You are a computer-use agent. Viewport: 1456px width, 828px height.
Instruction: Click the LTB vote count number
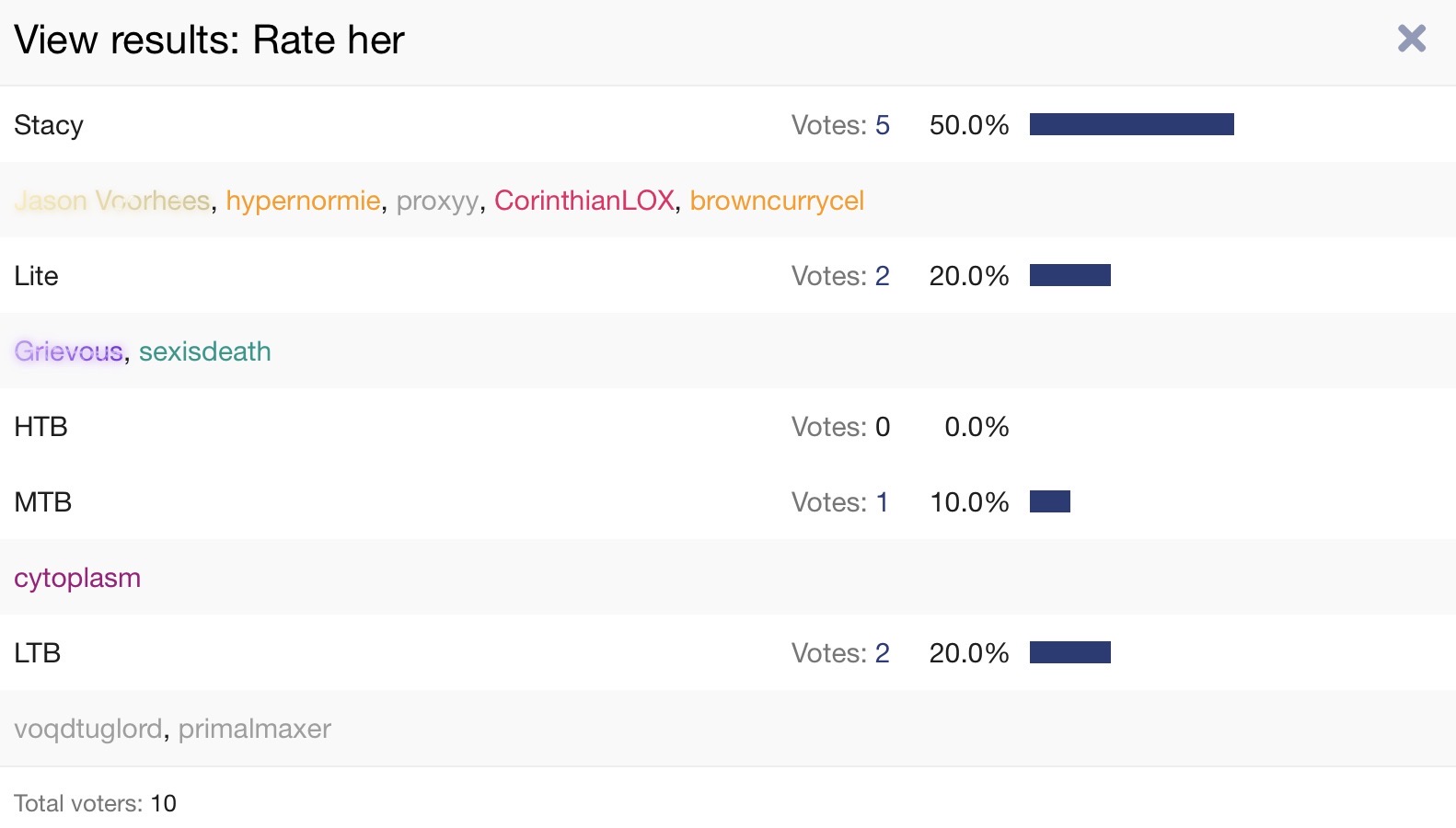(x=882, y=653)
